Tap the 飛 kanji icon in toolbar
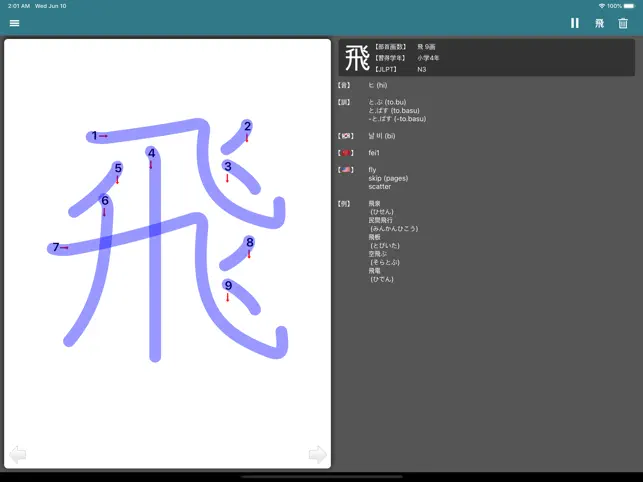 [x=599, y=23]
